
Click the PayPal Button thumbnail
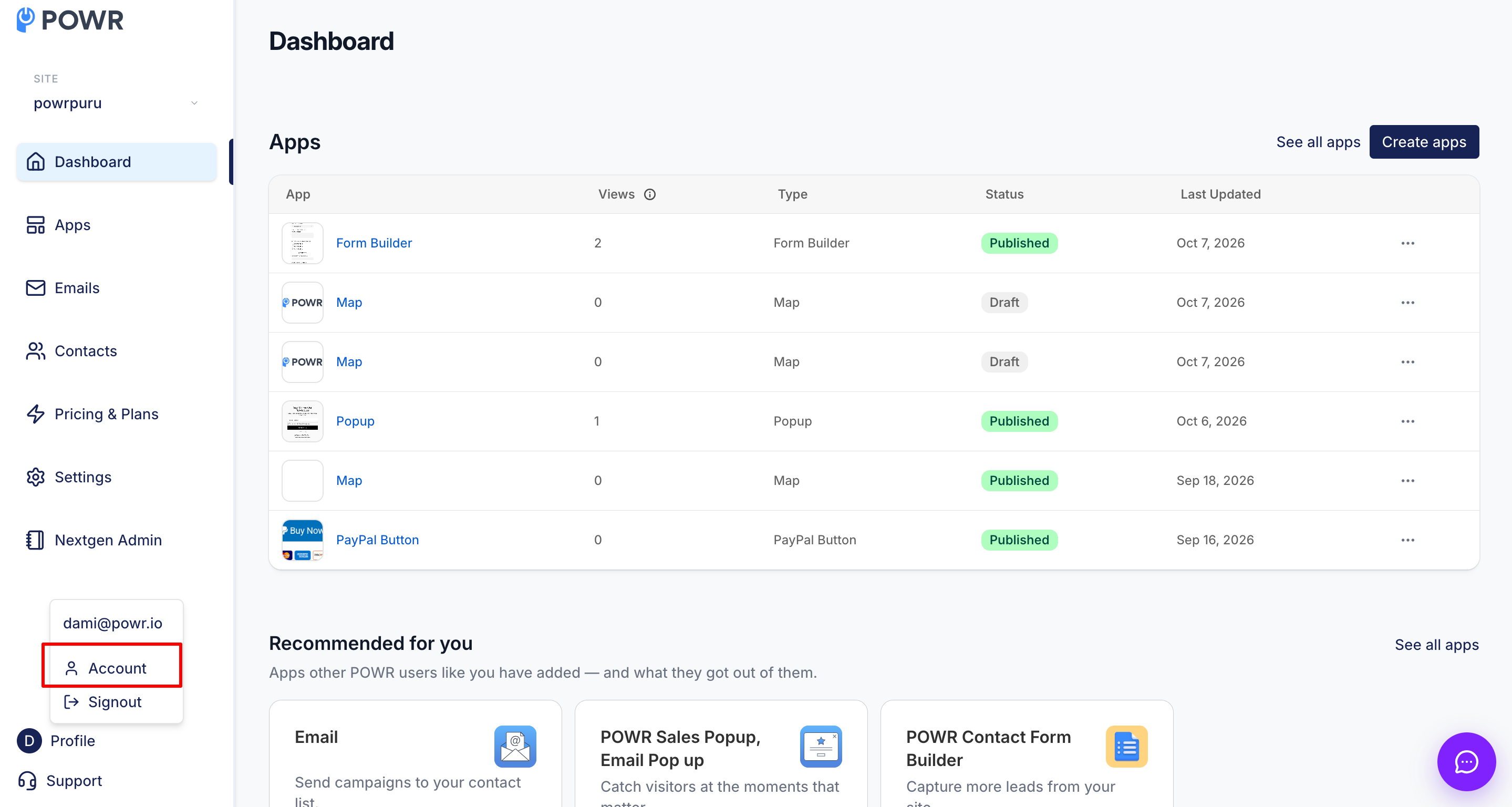click(x=302, y=540)
